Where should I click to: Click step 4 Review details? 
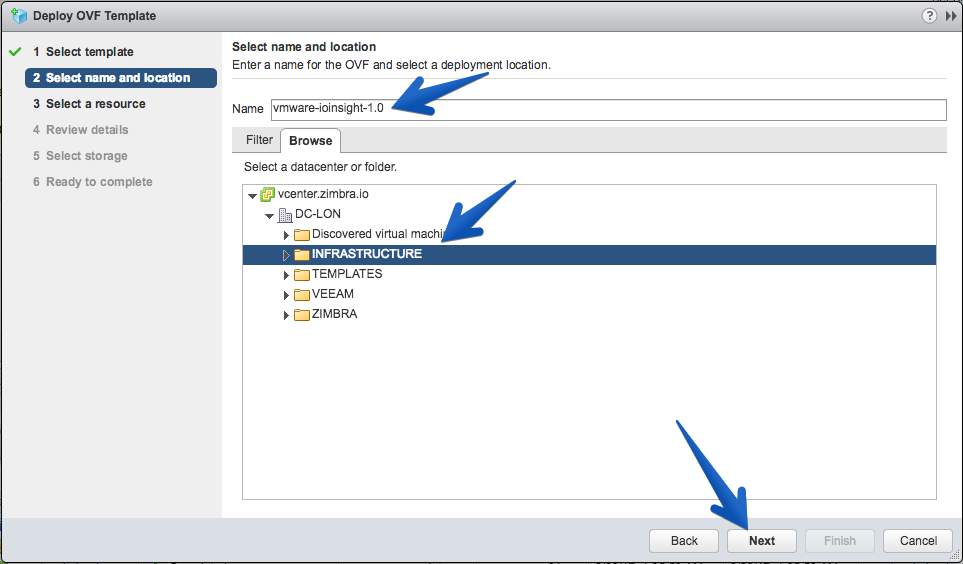click(80, 130)
